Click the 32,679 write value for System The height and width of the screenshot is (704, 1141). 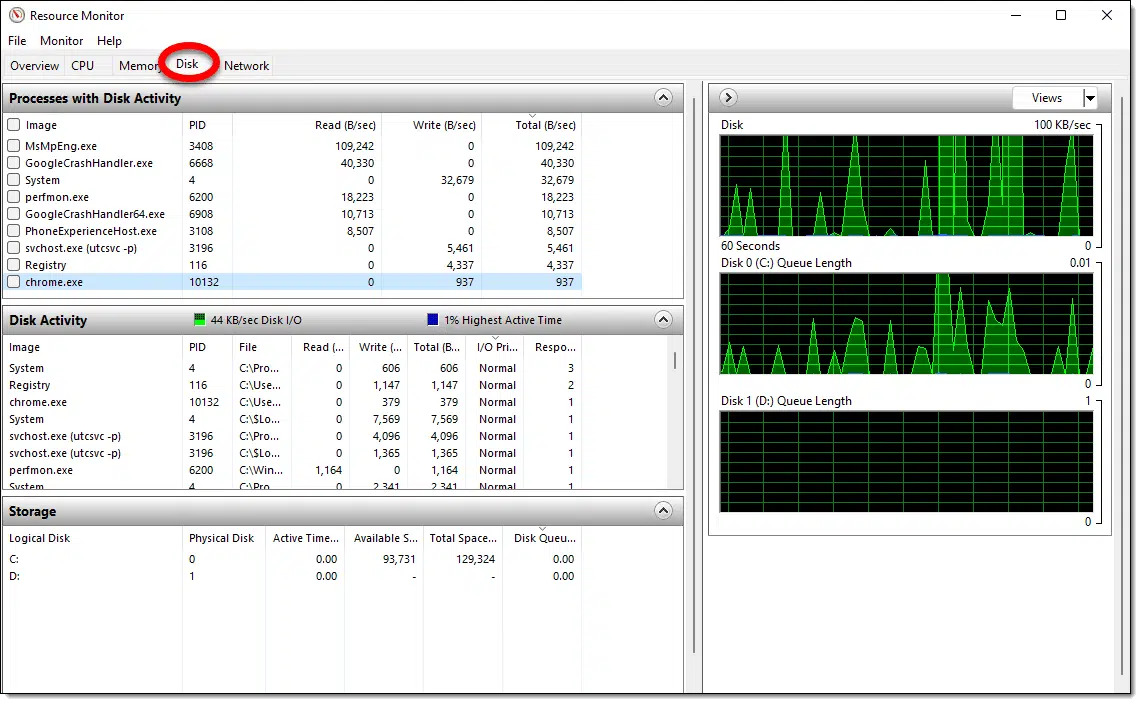click(457, 180)
